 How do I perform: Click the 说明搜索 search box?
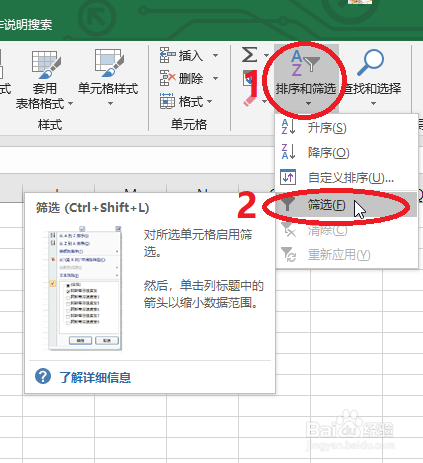(26, 25)
